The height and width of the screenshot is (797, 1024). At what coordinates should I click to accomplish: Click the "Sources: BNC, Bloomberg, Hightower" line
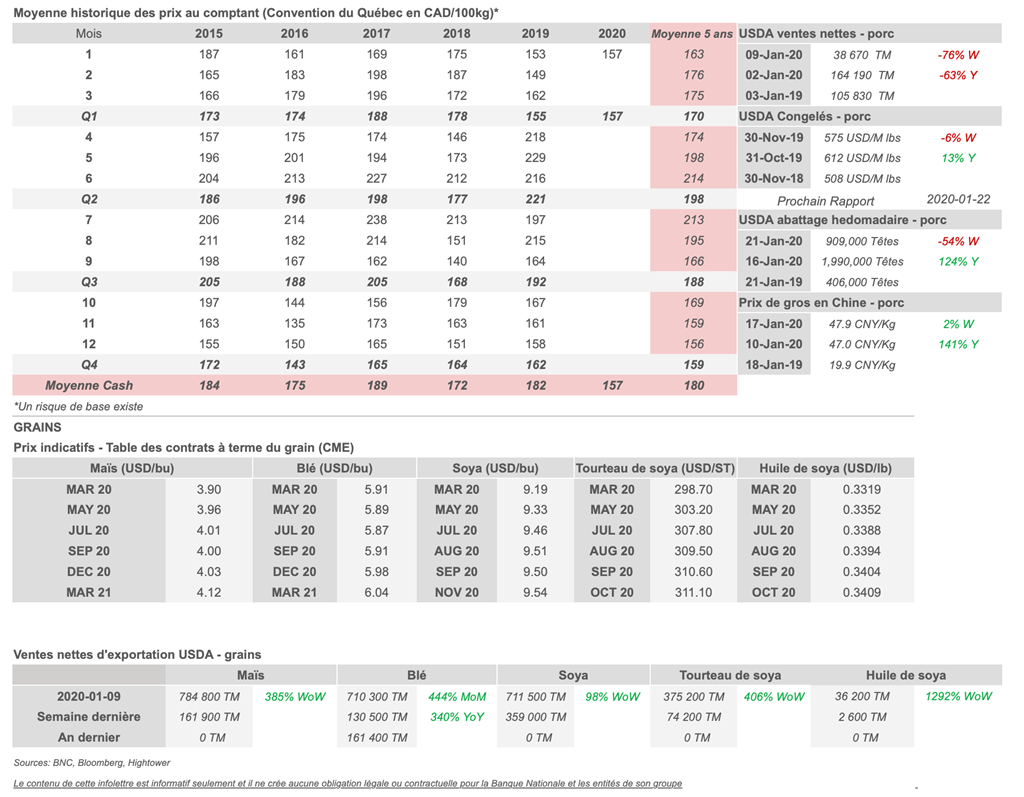click(92, 762)
